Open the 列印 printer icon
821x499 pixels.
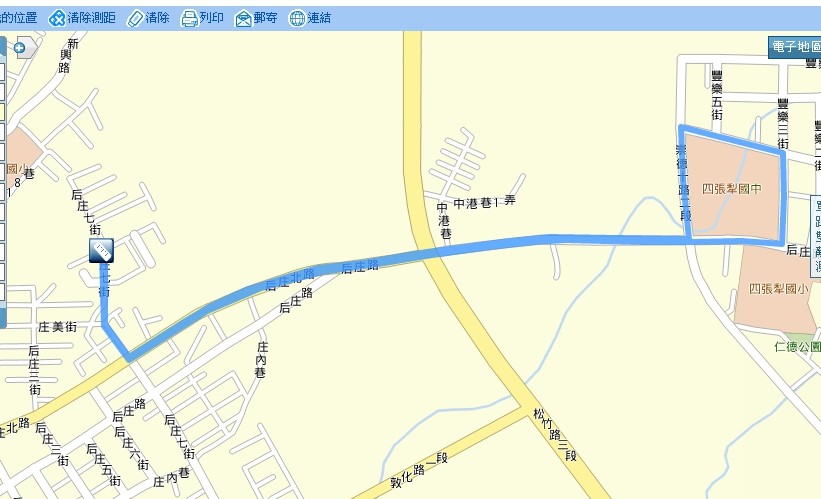point(189,19)
